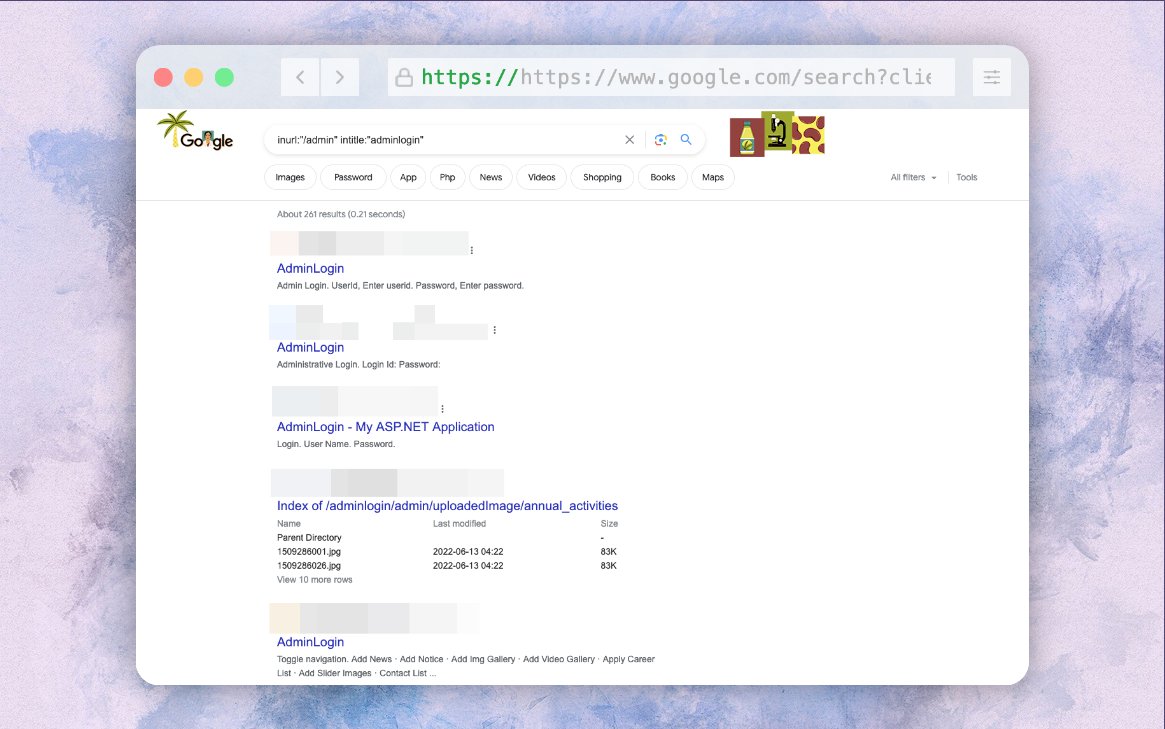Filter results by Images
Viewport: 1165px width, 729px height.
click(291, 178)
